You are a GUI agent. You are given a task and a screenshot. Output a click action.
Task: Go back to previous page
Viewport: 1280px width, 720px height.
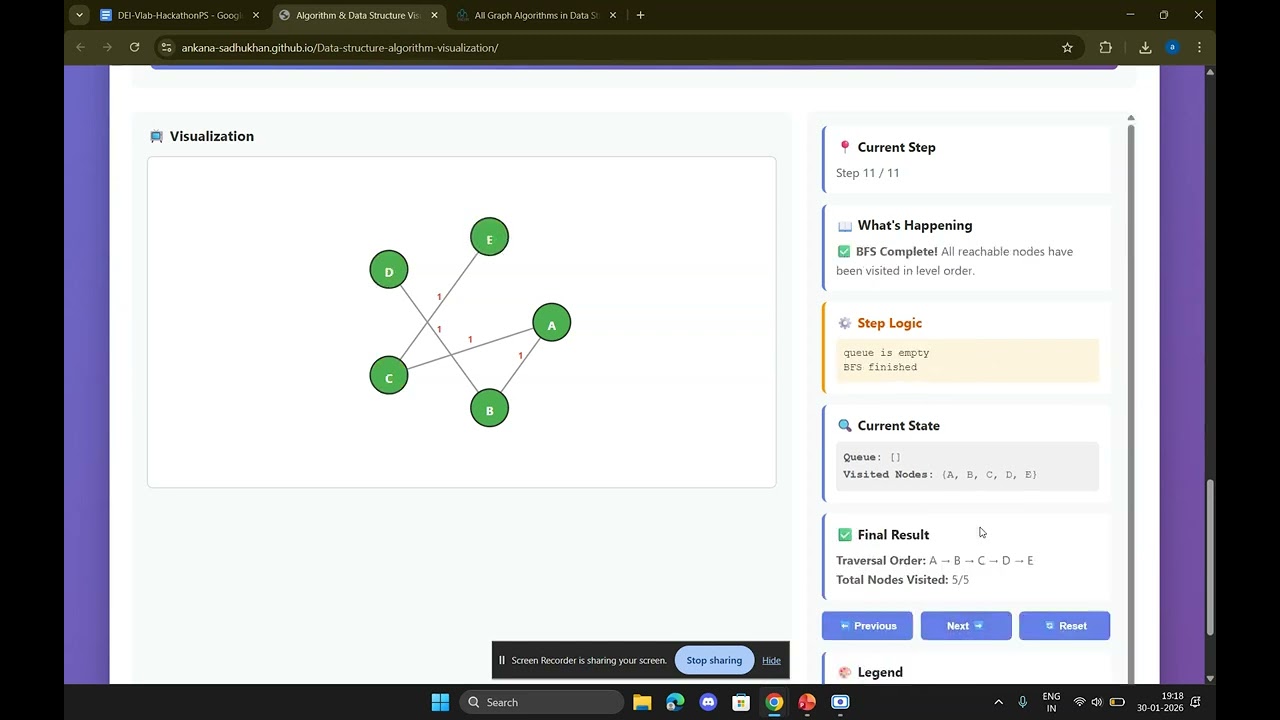81,47
